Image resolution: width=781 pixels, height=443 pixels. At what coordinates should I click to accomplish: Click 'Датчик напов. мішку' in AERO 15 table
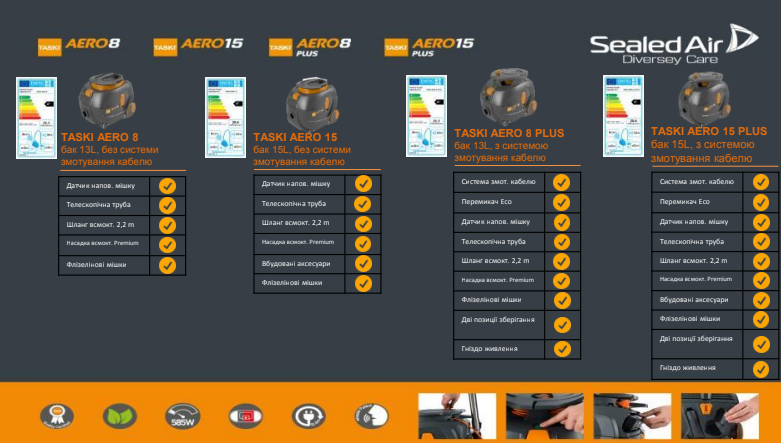click(296, 184)
